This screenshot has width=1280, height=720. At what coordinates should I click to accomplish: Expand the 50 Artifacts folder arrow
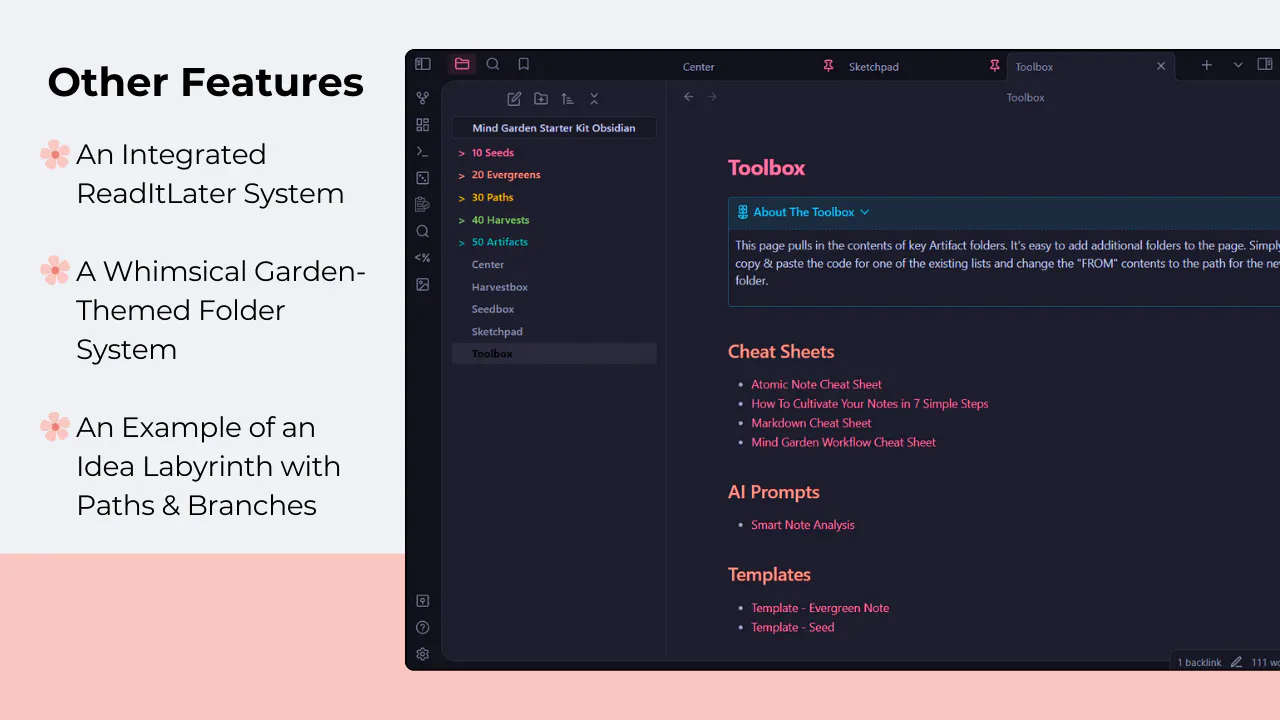(x=461, y=242)
